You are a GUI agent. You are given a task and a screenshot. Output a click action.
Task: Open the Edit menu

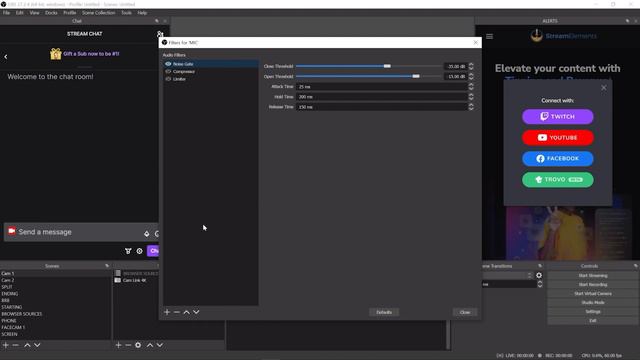[x=20, y=13]
